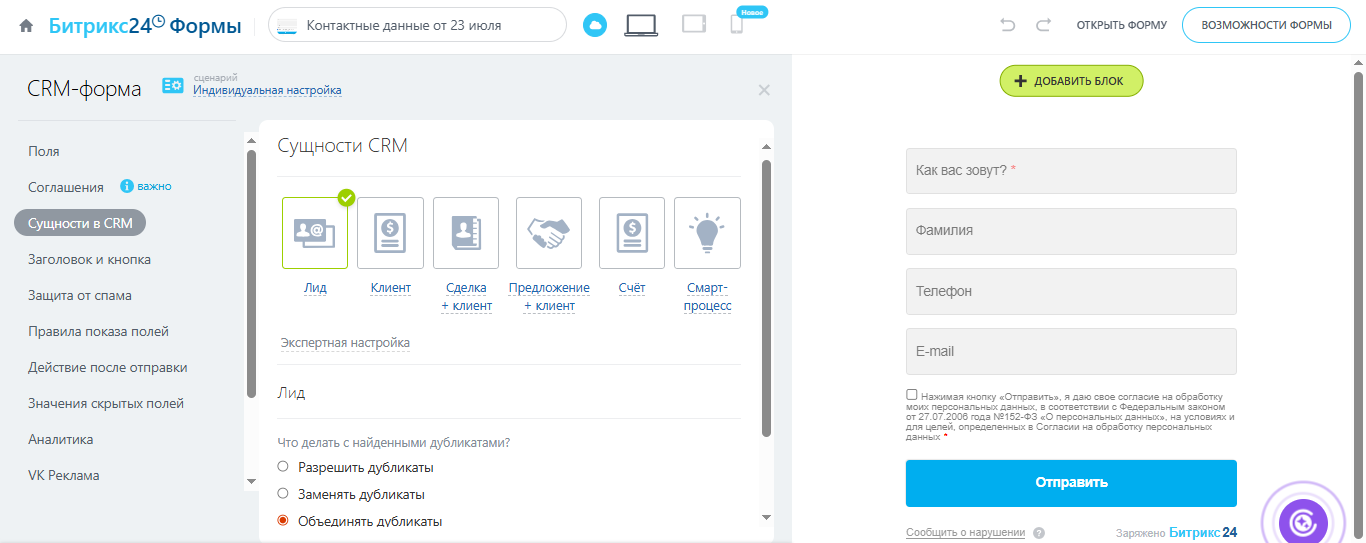Click the Телефон input field

(x=1071, y=291)
